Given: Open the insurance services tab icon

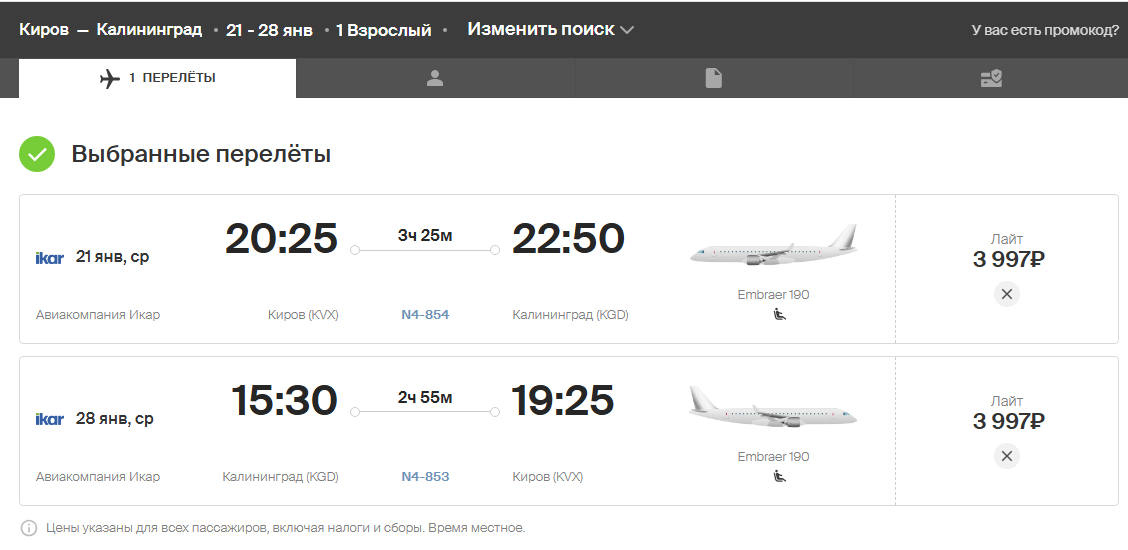Looking at the screenshot, I should pos(991,78).
